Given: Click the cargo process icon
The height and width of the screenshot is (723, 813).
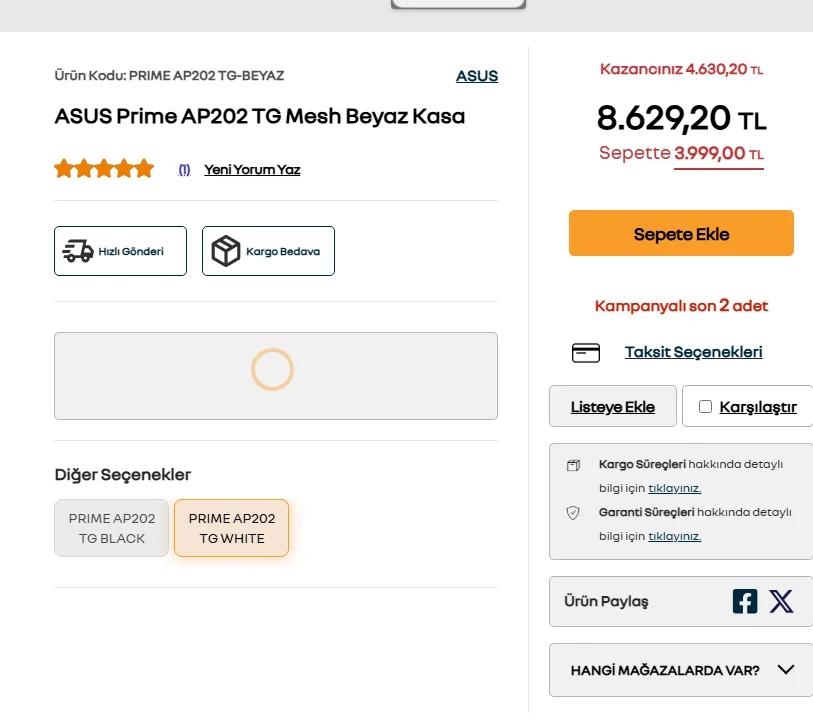Looking at the screenshot, I should pos(573,465).
